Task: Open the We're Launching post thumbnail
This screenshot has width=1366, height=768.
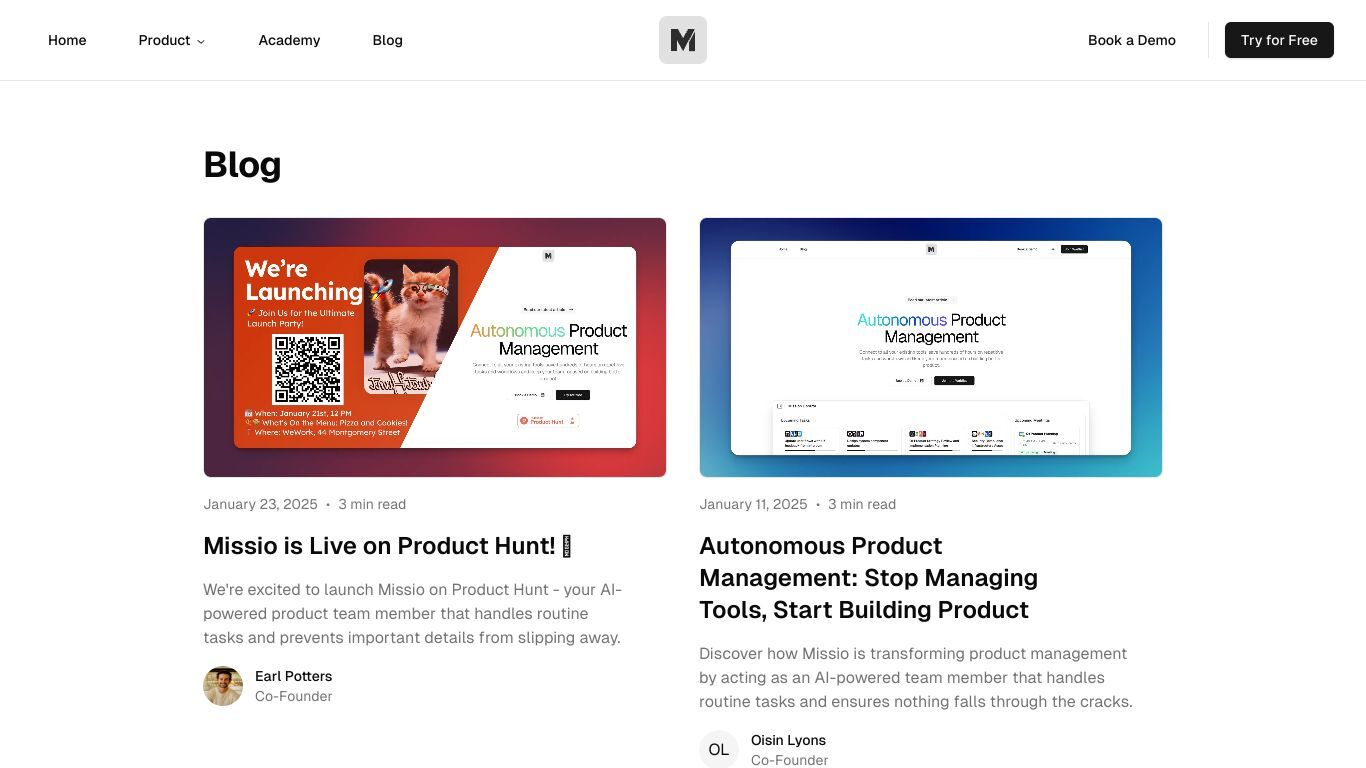Action: coord(435,347)
